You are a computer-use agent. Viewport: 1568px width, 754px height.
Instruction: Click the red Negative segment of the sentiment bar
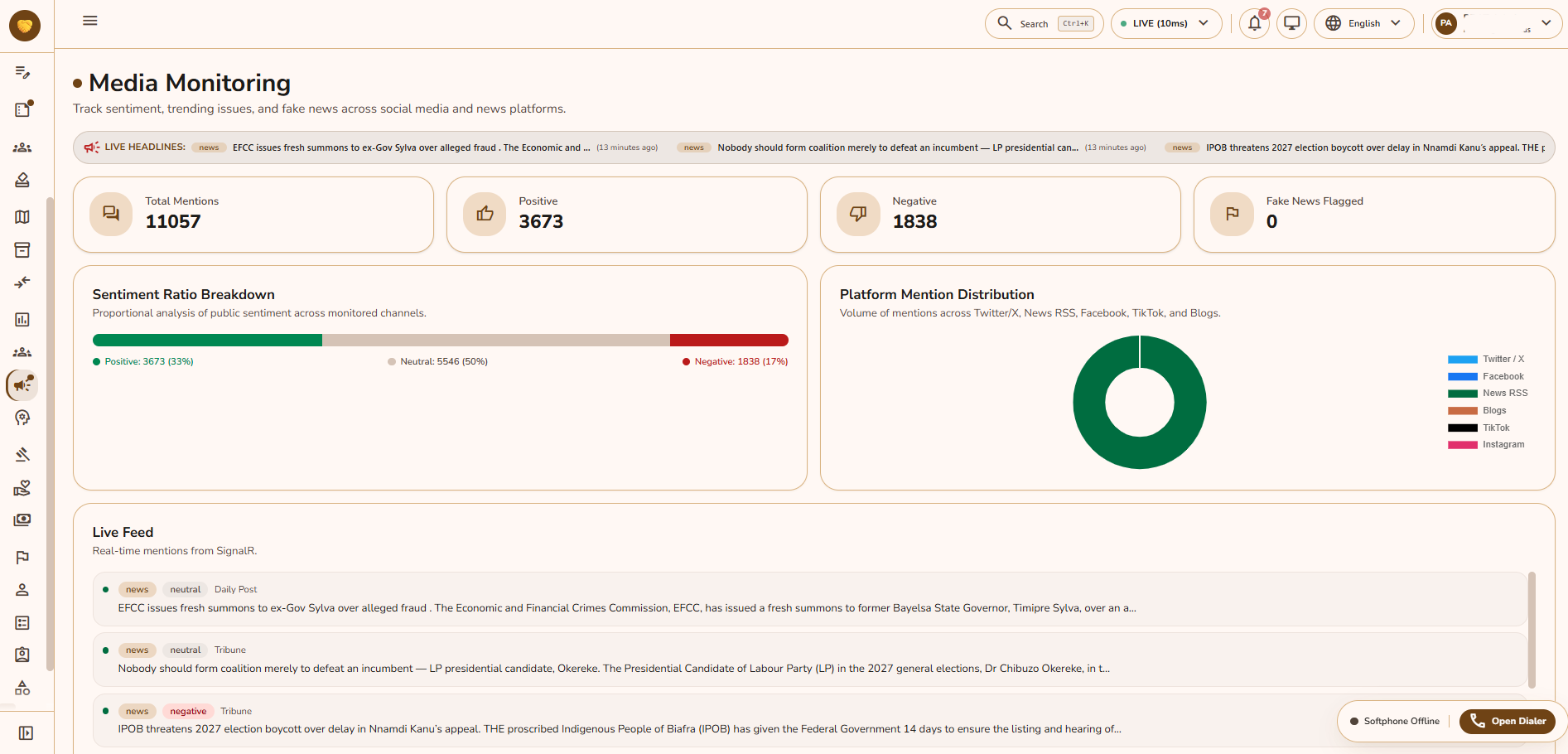click(x=729, y=340)
